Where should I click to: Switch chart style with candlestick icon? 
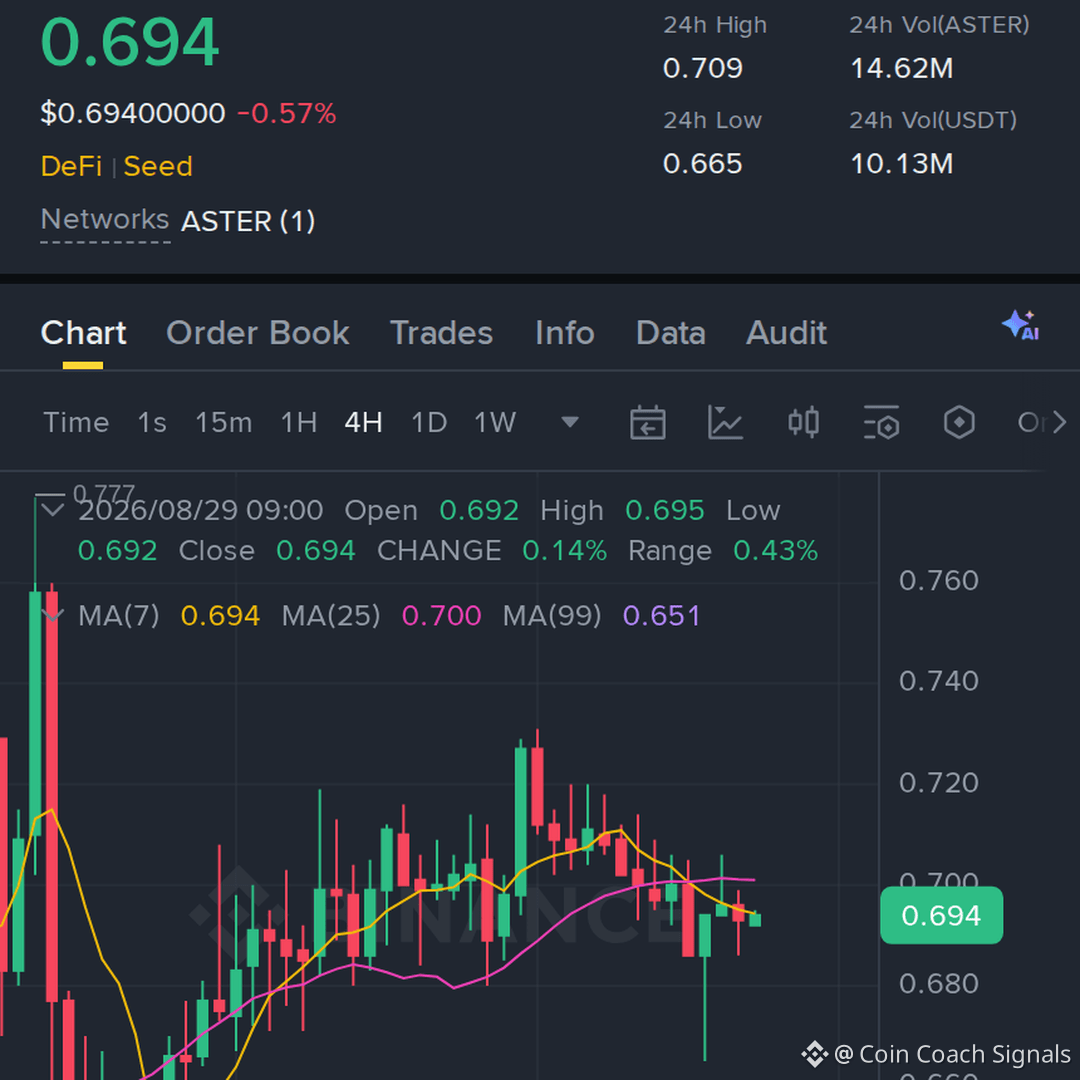[803, 422]
